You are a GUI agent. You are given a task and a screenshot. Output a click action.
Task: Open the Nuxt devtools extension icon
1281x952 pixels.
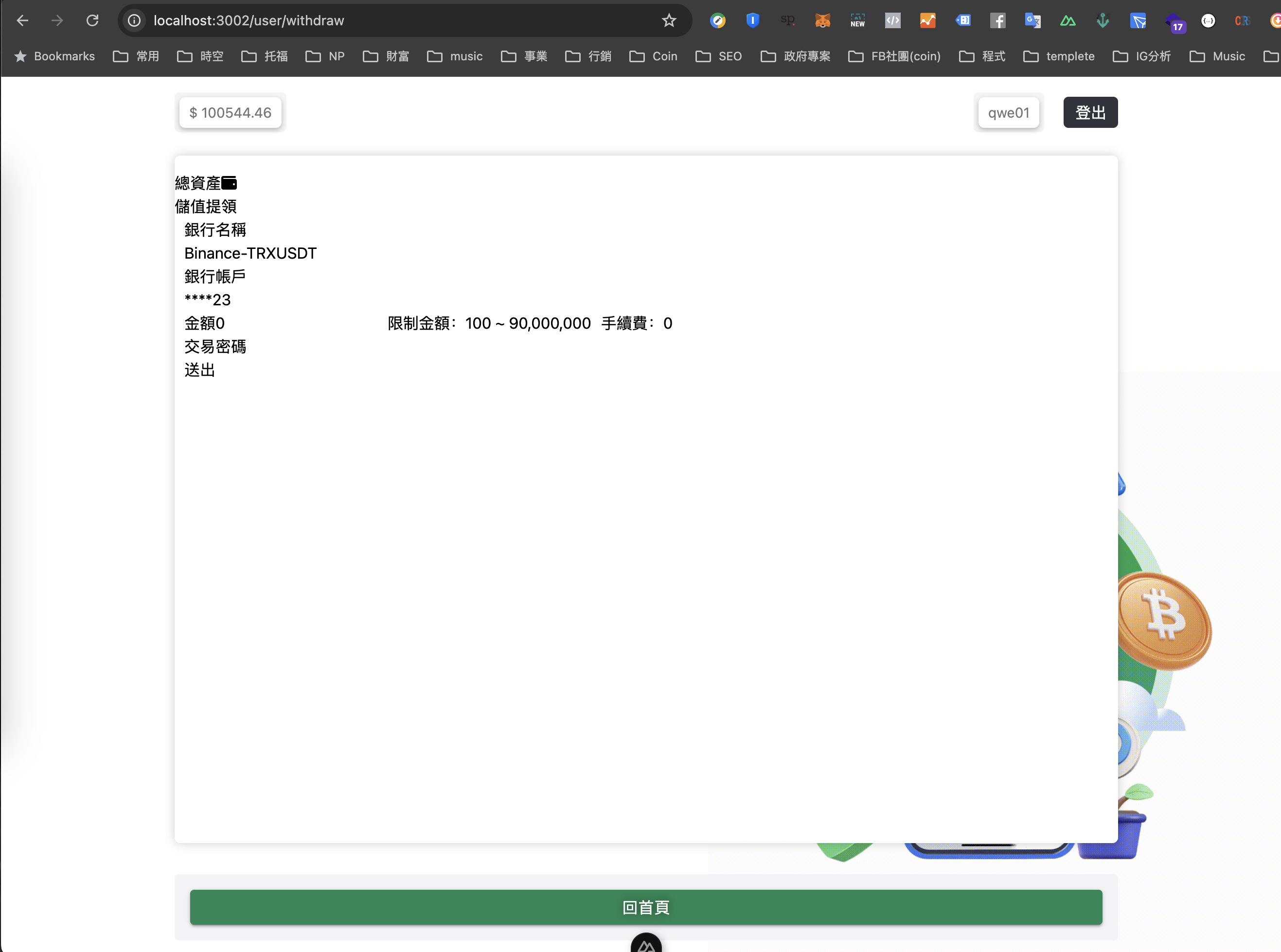pos(1068,21)
